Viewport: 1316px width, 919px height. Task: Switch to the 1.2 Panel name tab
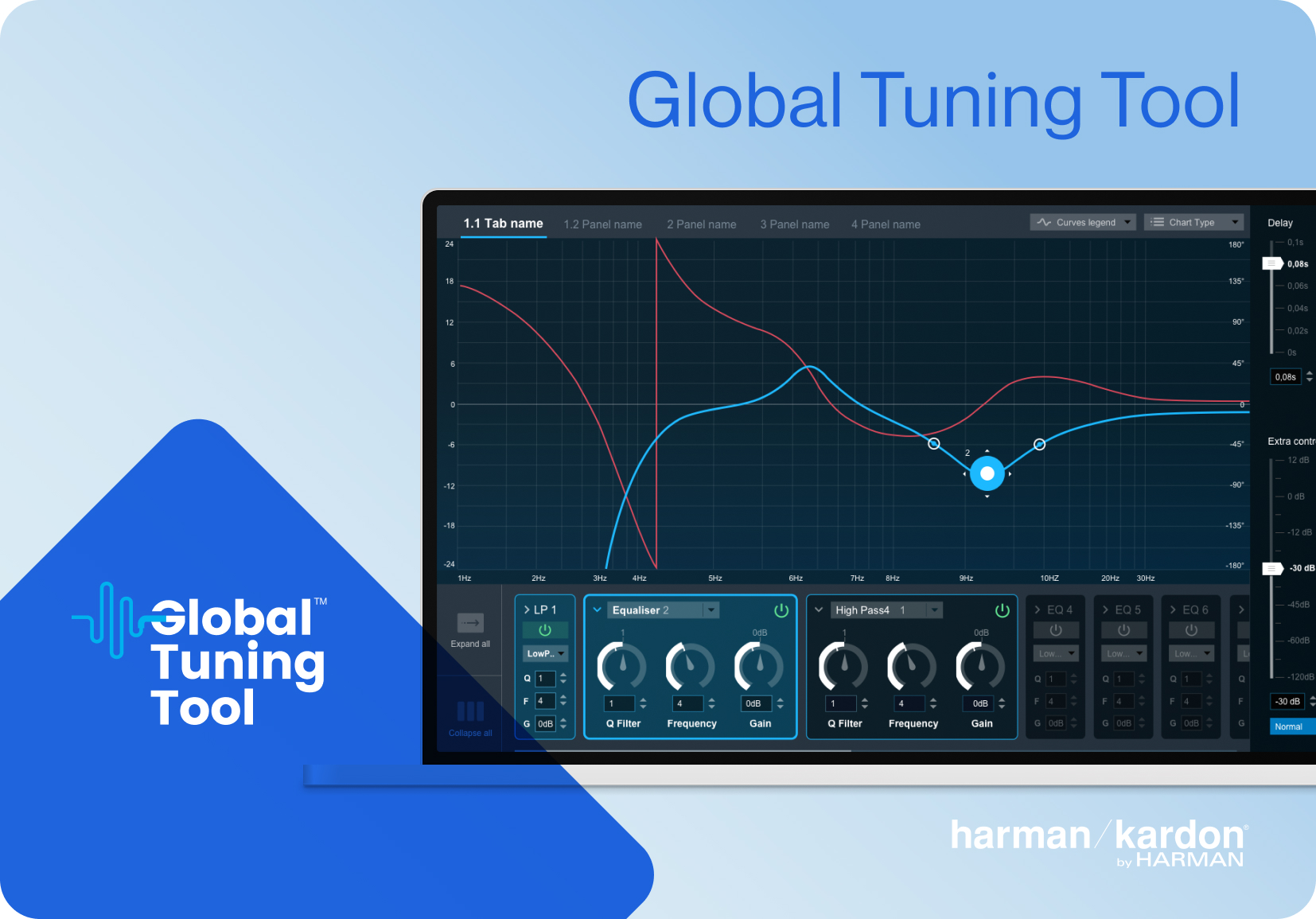(x=603, y=224)
